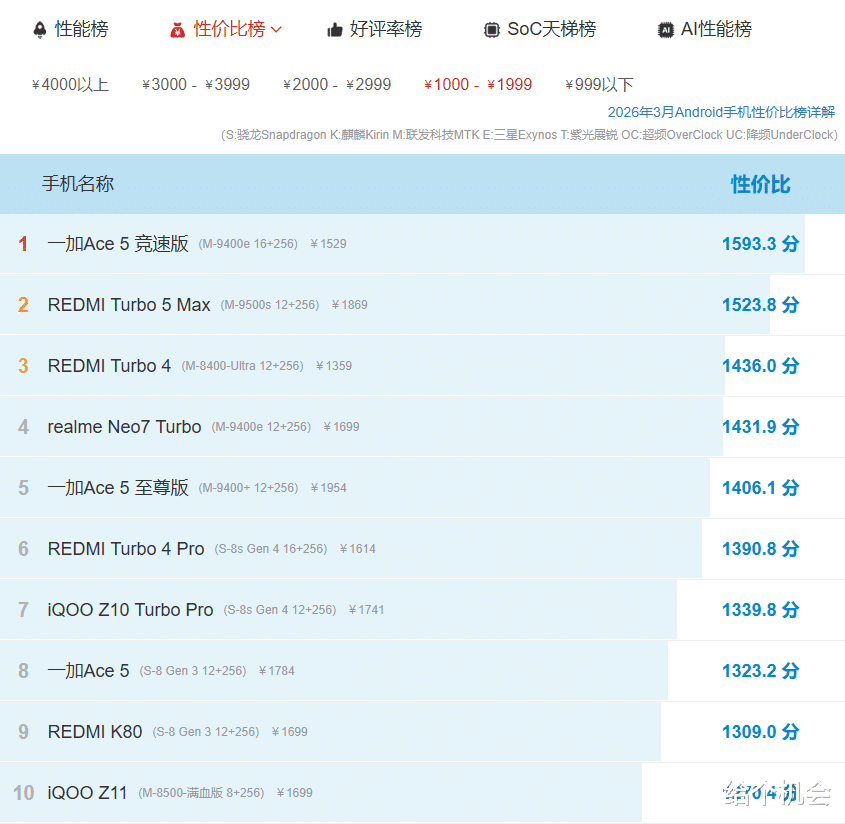Screen dimensions: 845x824
Task: Click the red money bag icon beside 性价比榜
Action: click(x=177, y=30)
